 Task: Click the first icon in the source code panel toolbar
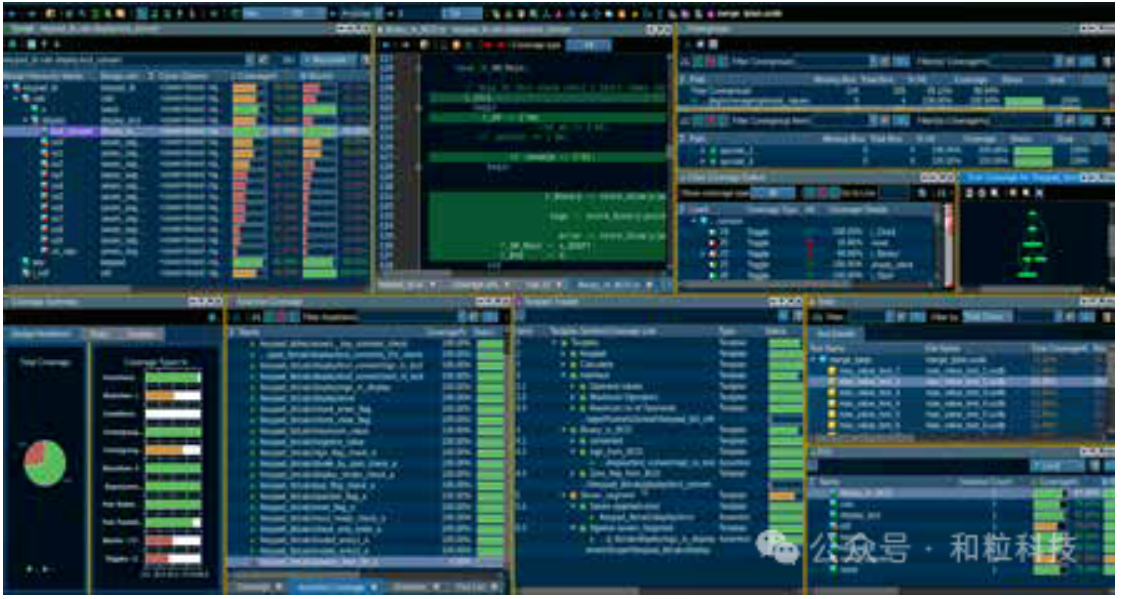[x=384, y=45]
